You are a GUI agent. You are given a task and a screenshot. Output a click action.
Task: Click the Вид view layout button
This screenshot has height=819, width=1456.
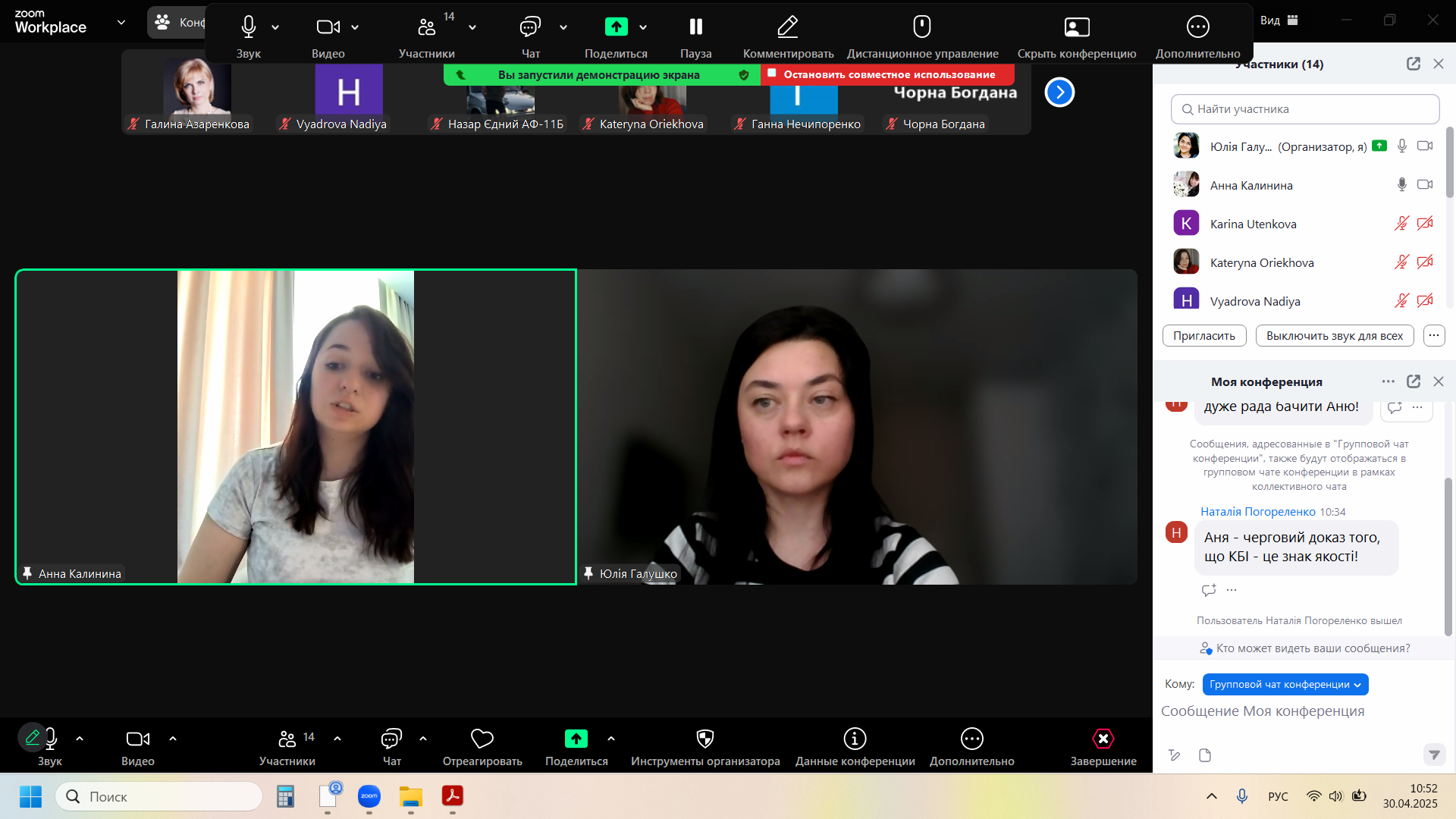coord(1279,20)
